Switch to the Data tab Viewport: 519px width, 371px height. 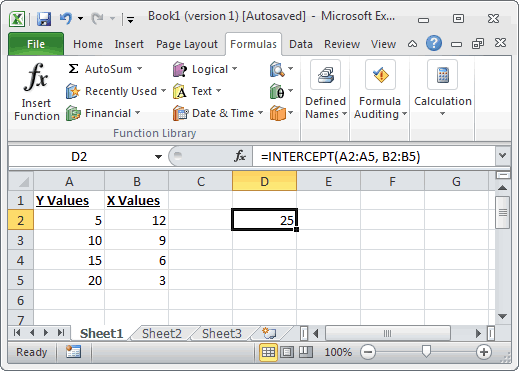point(301,44)
